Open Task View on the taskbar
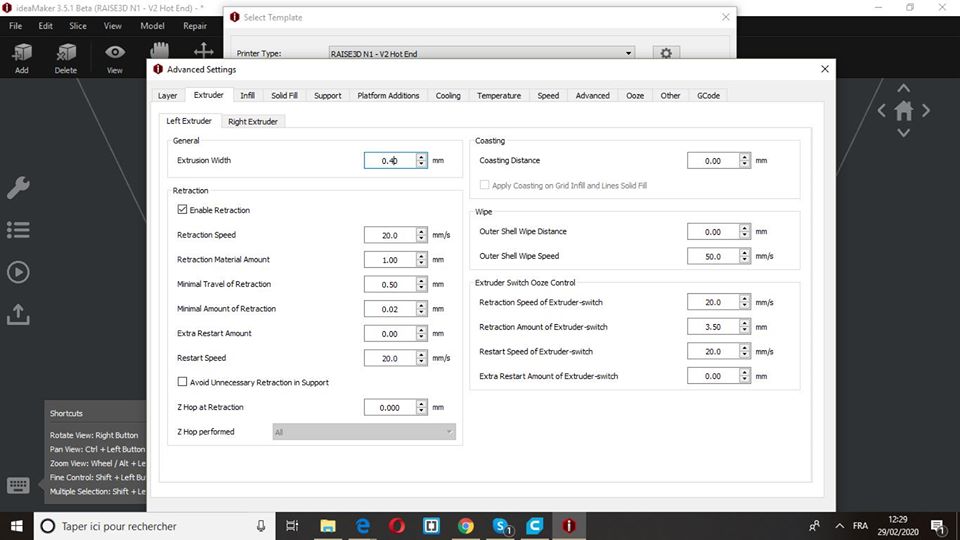Screen dimensions: 960x540 click(292, 526)
